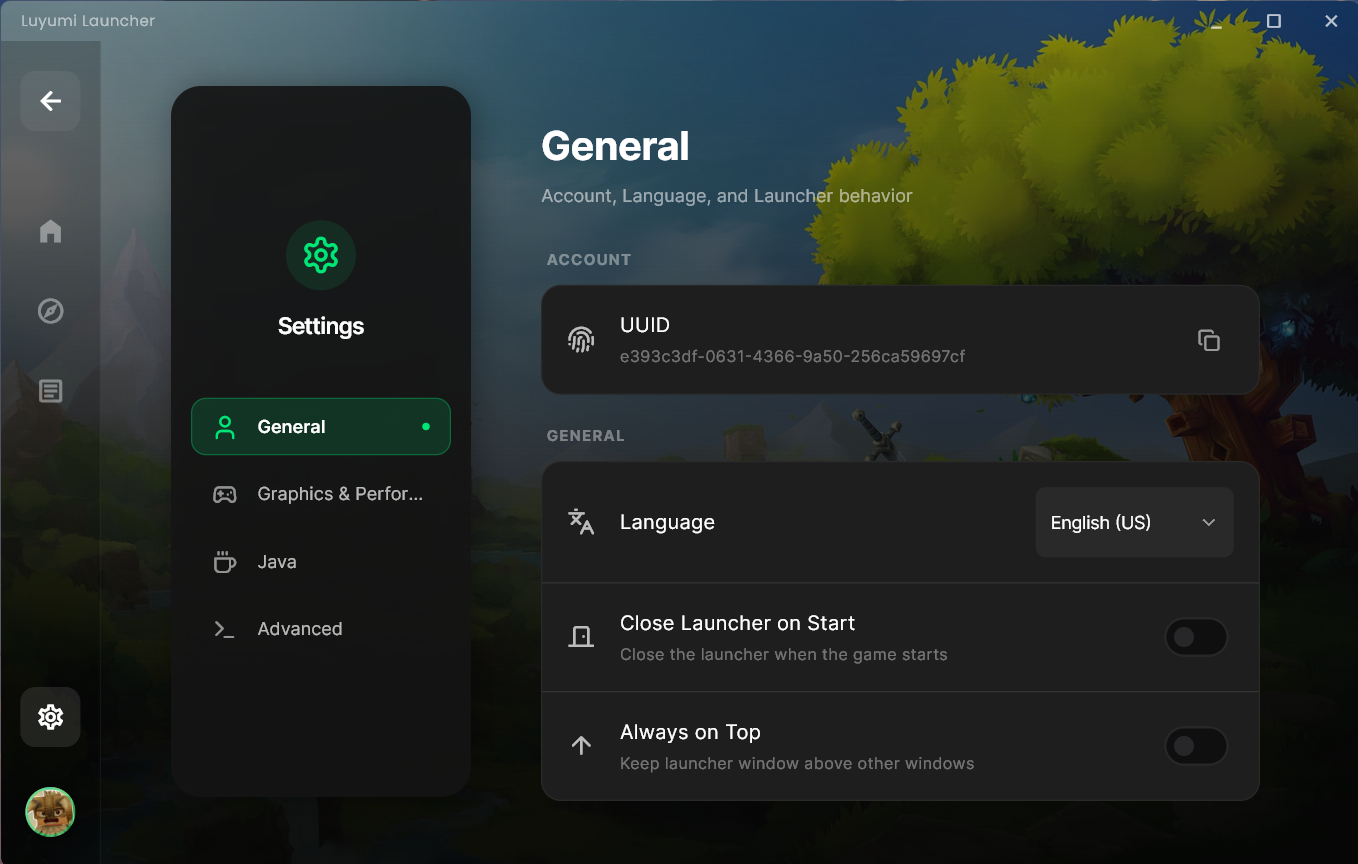Maximize the Luyumi Launcher window

[x=1274, y=21]
